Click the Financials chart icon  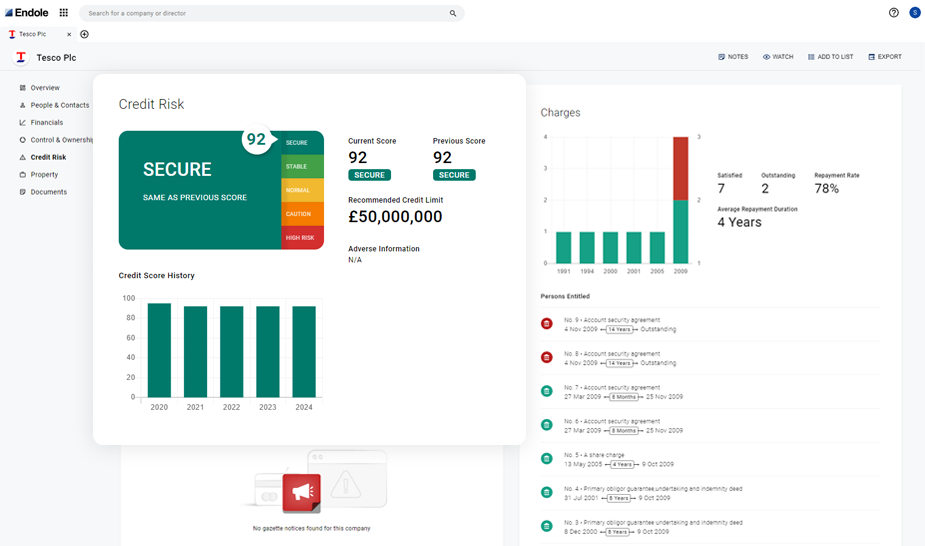(x=22, y=123)
